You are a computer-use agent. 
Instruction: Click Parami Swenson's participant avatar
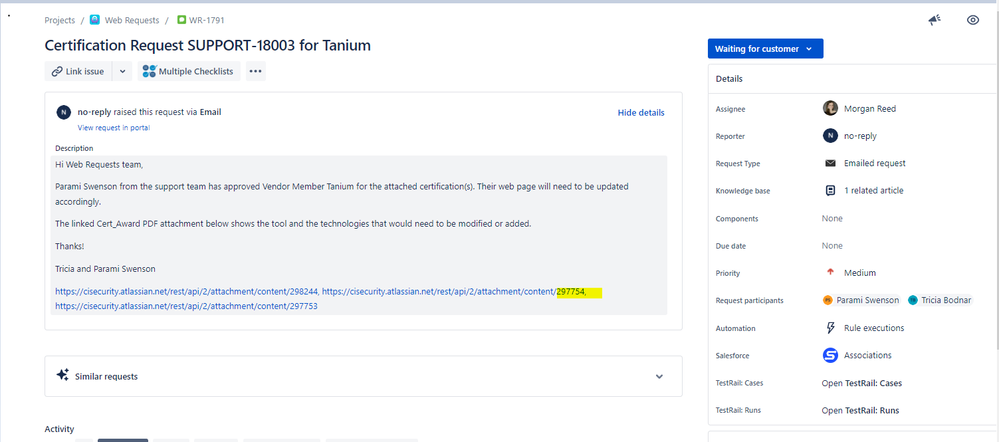click(828, 300)
